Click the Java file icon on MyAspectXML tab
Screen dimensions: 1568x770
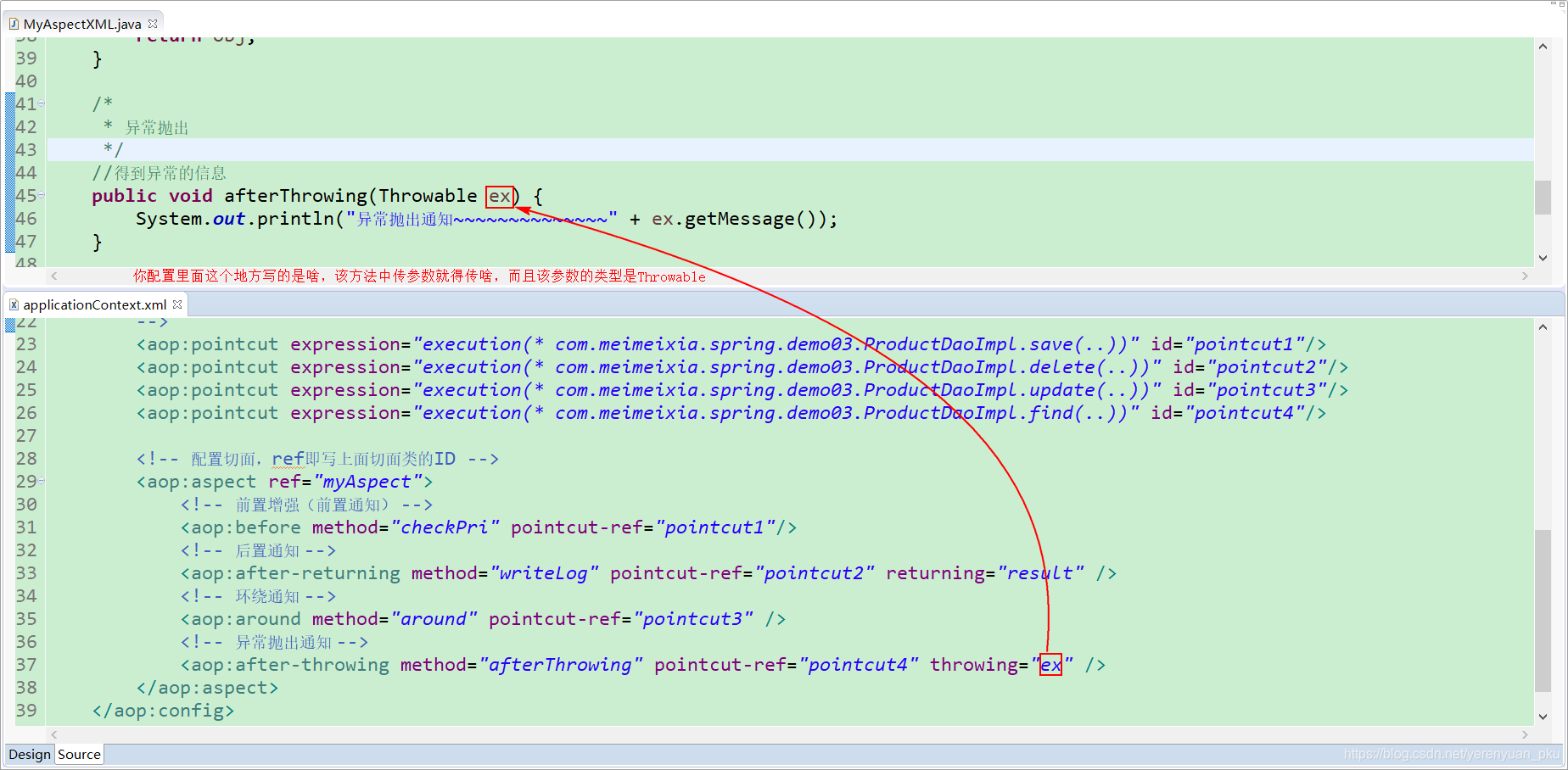tap(14, 24)
